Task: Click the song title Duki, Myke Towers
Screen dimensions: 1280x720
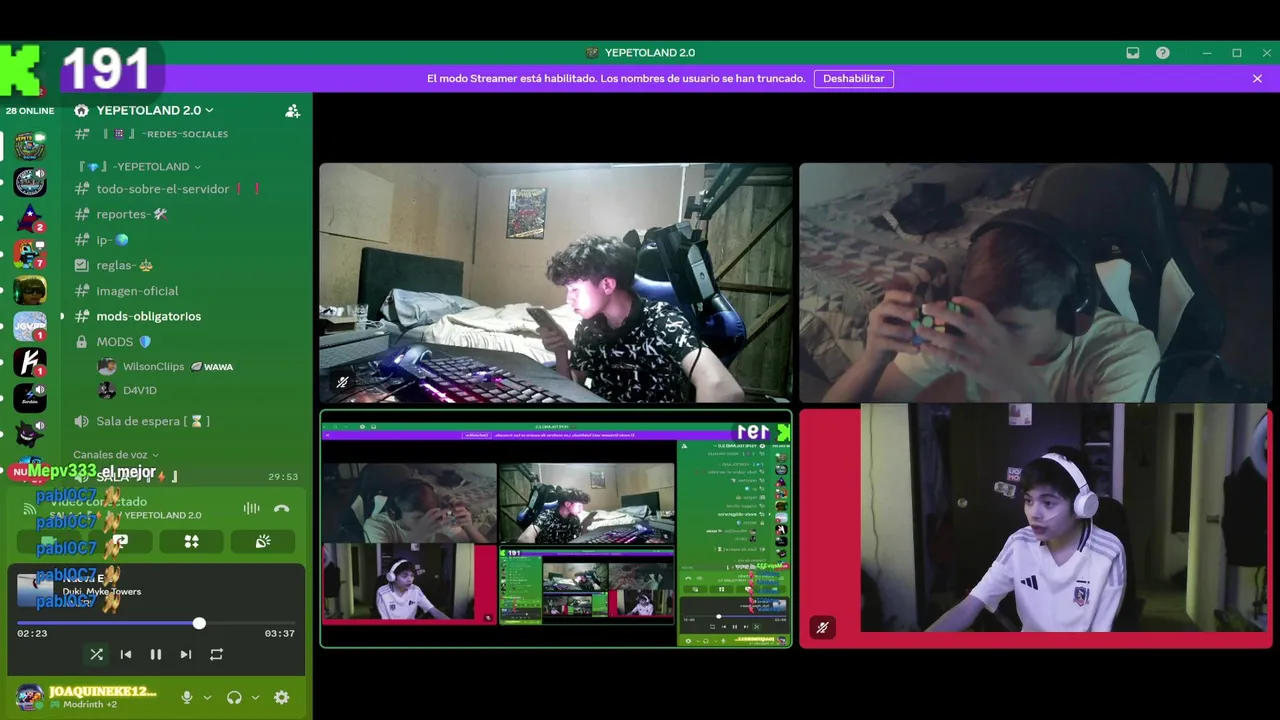Action: (102, 591)
